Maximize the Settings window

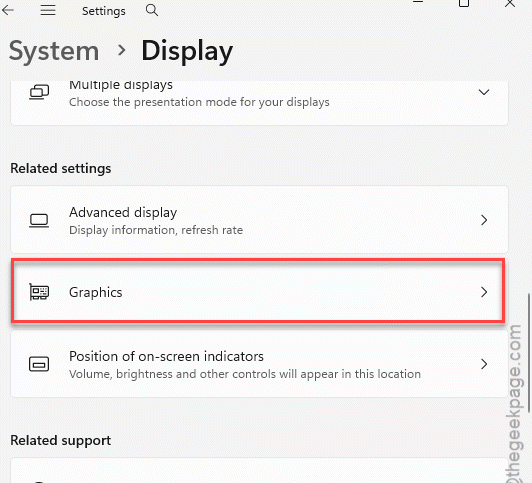pyautogui.click(x=464, y=3)
